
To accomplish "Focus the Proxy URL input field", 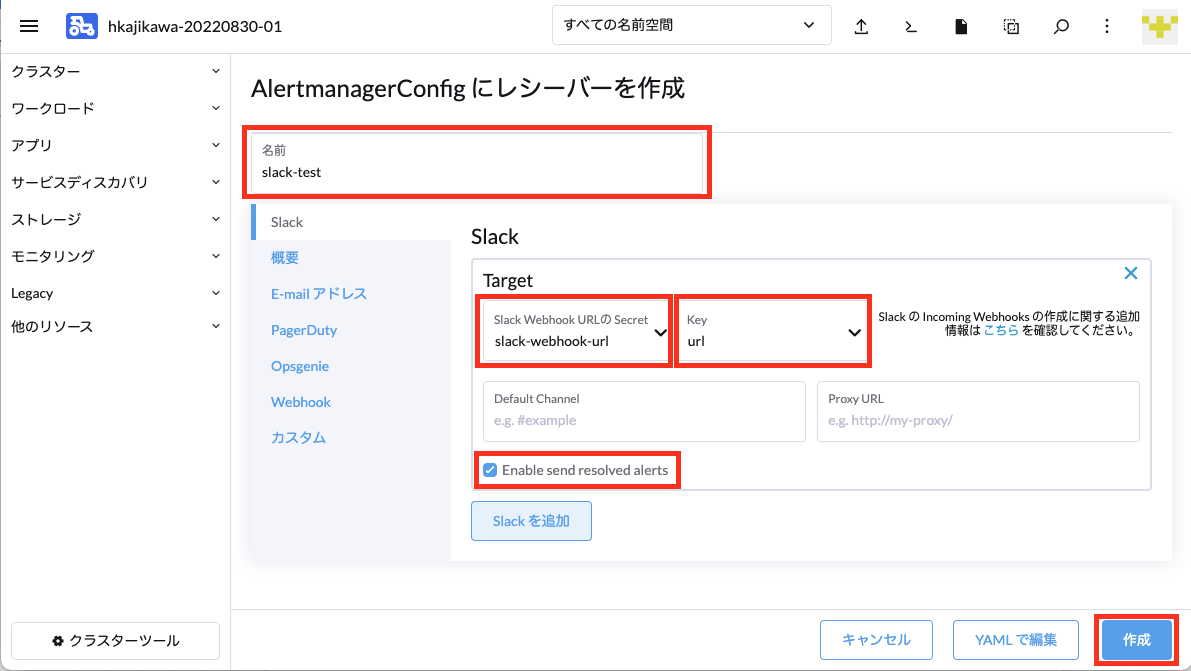I will (x=978, y=411).
